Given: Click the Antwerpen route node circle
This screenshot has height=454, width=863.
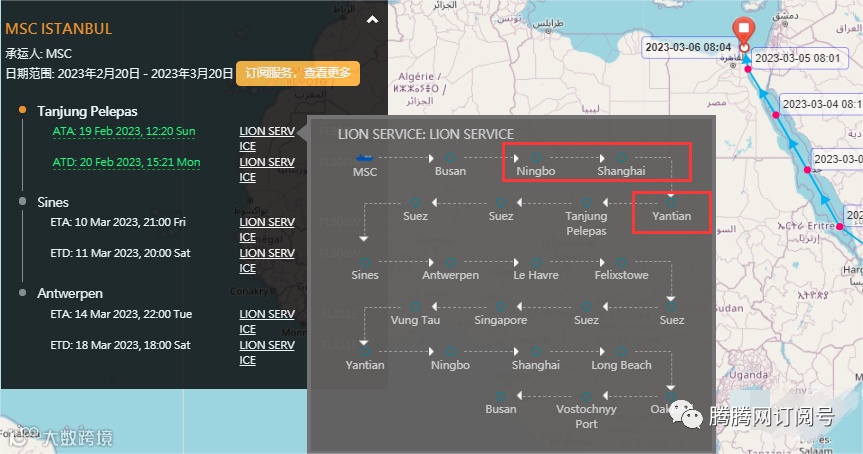Looking at the screenshot, I should [x=450, y=262].
